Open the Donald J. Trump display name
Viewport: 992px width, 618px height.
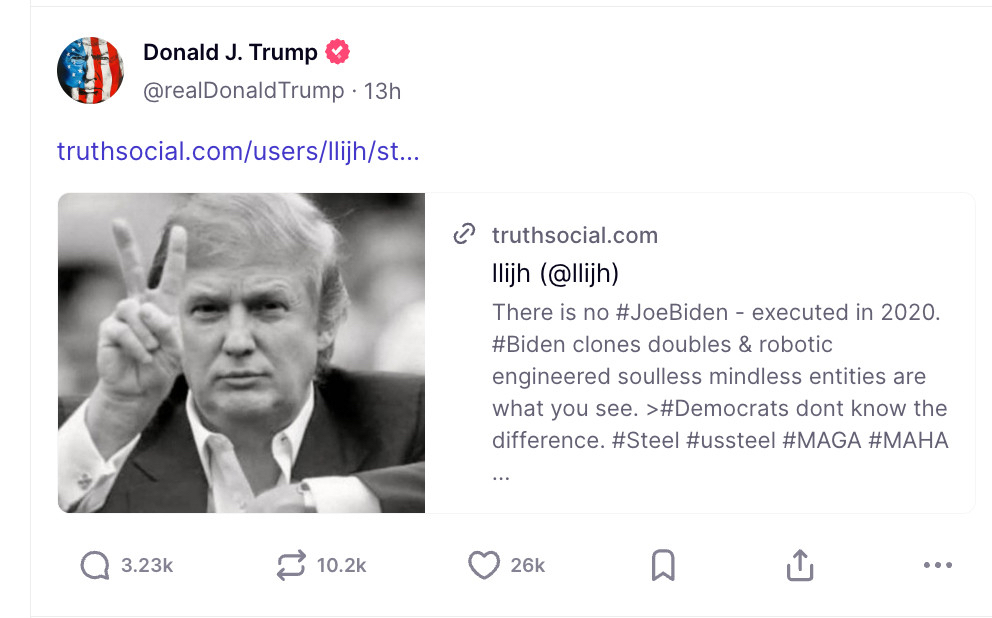[x=230, y=52]
